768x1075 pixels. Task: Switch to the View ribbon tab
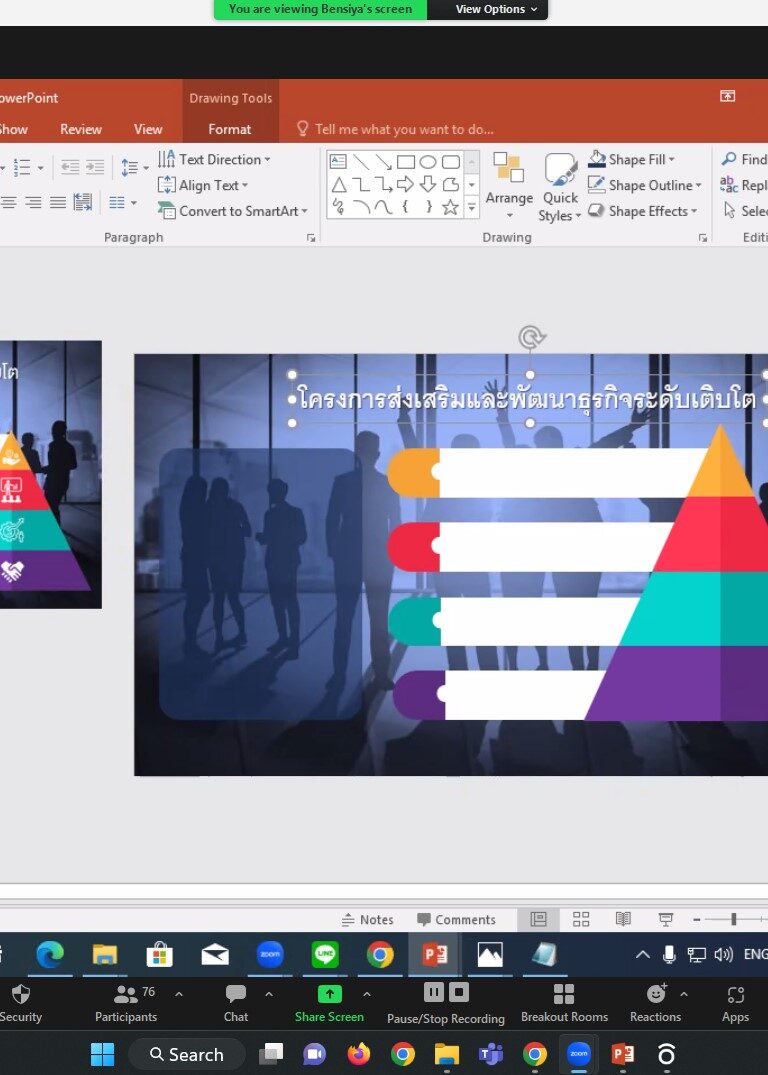(148, 129)
